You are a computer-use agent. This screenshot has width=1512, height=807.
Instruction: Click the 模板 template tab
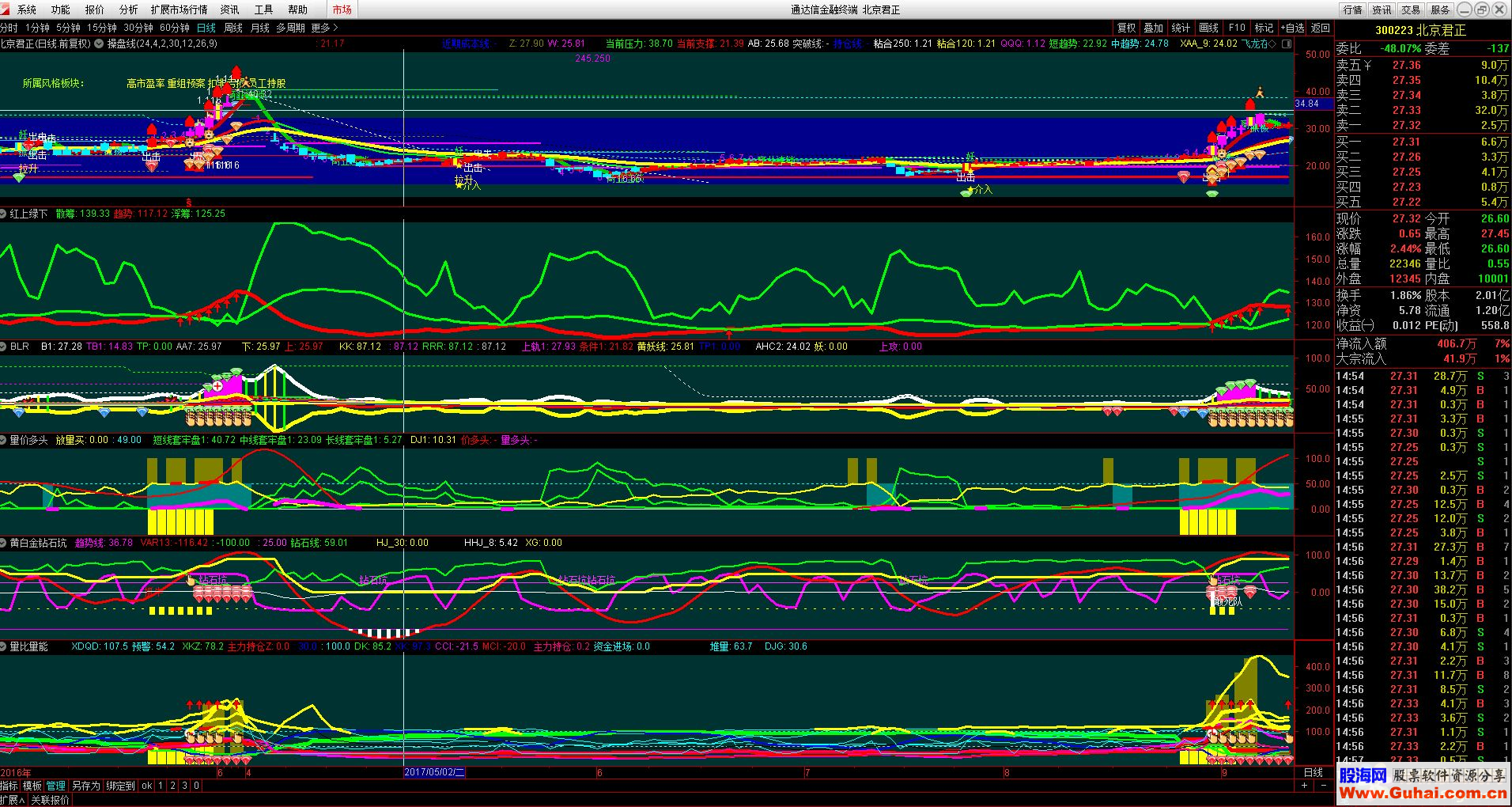[x=32, y=786]
